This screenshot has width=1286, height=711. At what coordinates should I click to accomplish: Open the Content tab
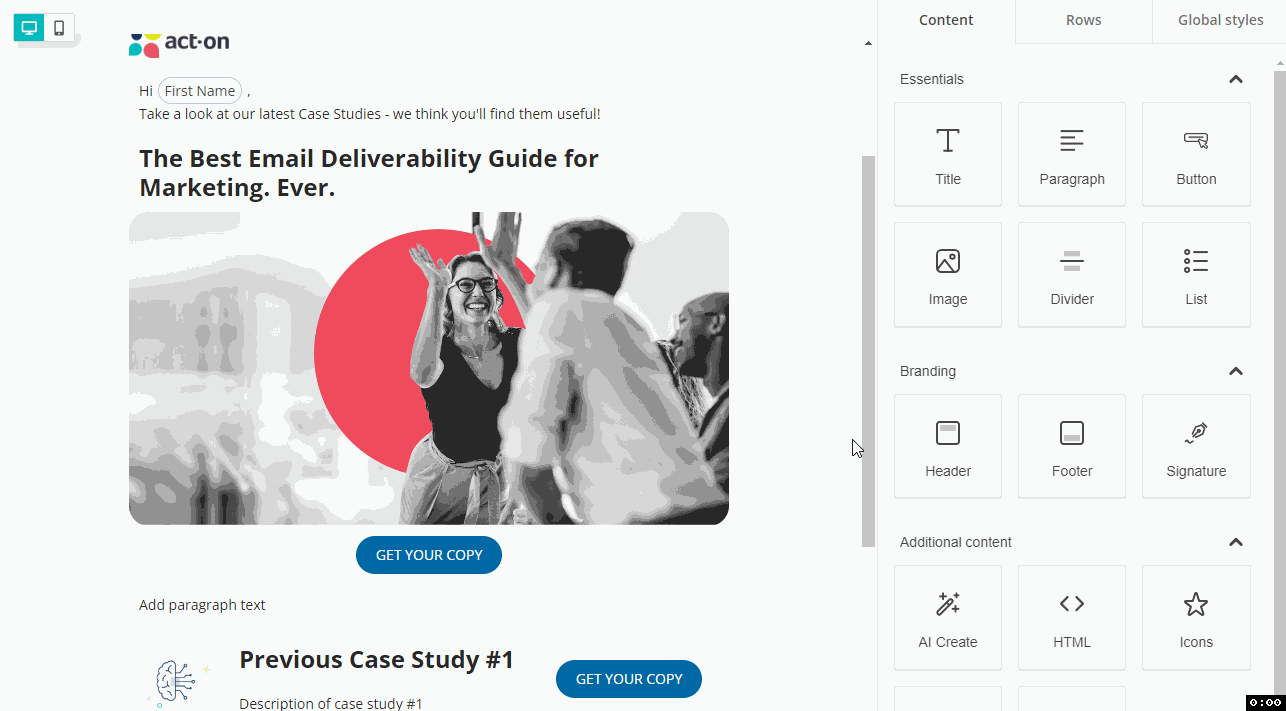coord(946,20)
